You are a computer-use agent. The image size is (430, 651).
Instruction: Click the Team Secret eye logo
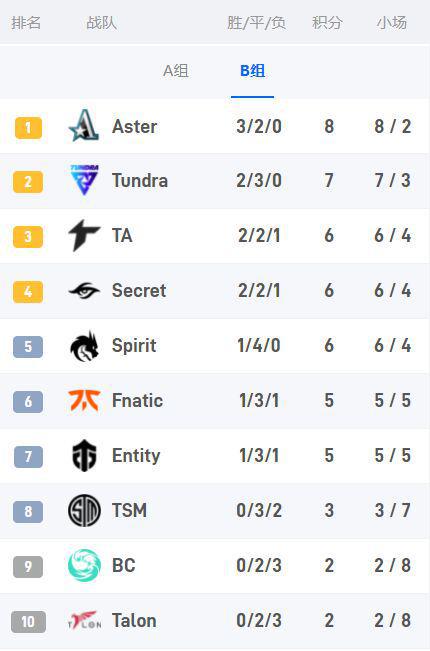(84, 291)
